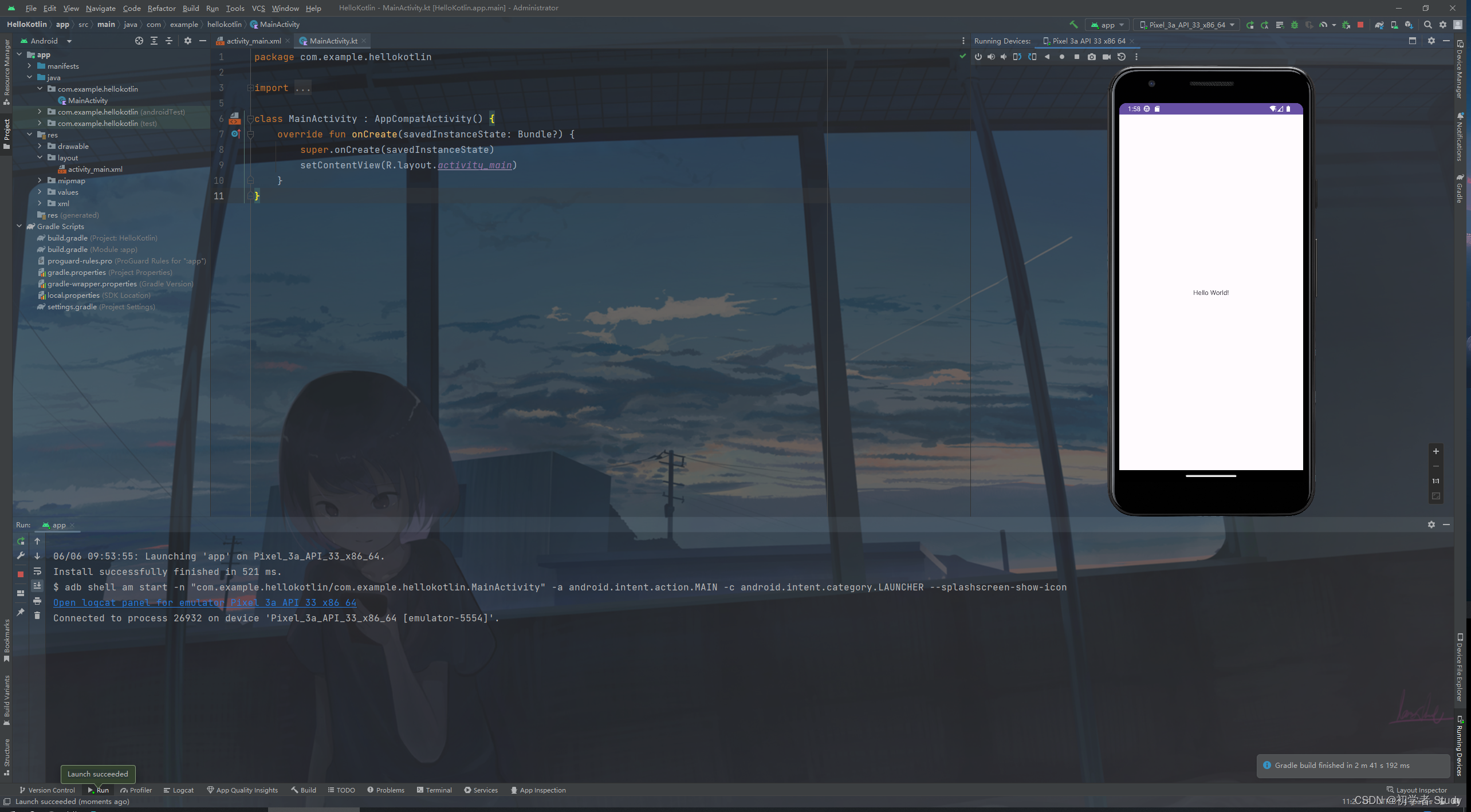The height and width of the screenshot is (812, 1471).
Task: Open Problems tool window button
Action: point(386,790)
